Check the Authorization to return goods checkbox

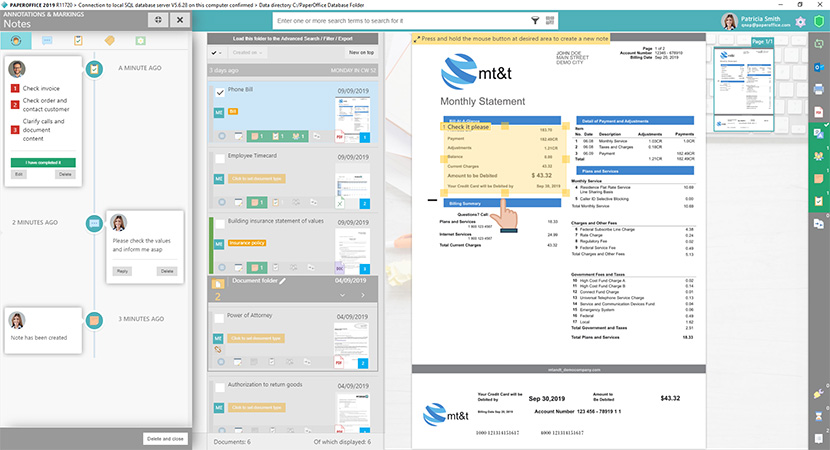(219, 388)
